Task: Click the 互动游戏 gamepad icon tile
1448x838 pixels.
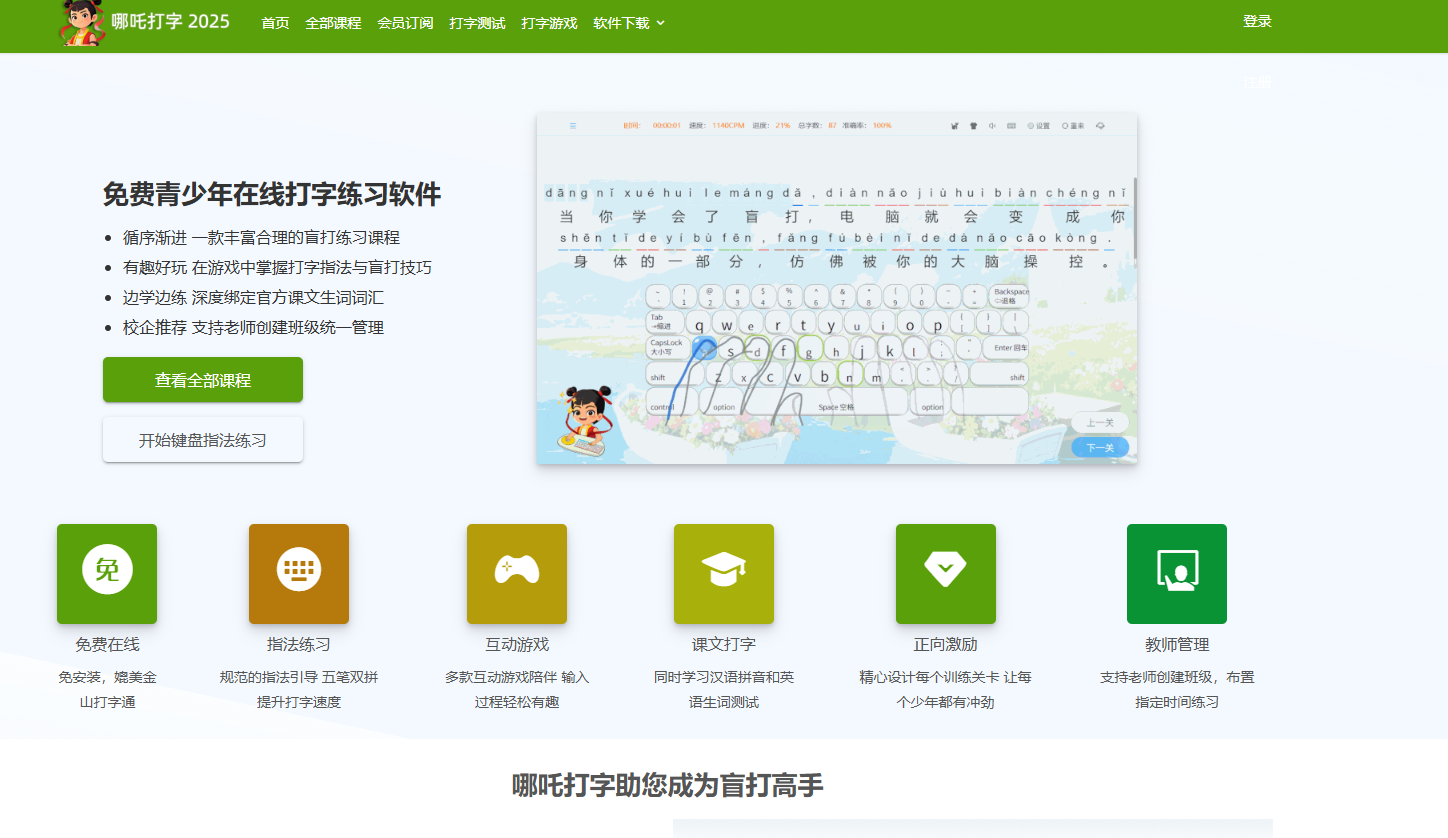Action: [x=517, y=574]
